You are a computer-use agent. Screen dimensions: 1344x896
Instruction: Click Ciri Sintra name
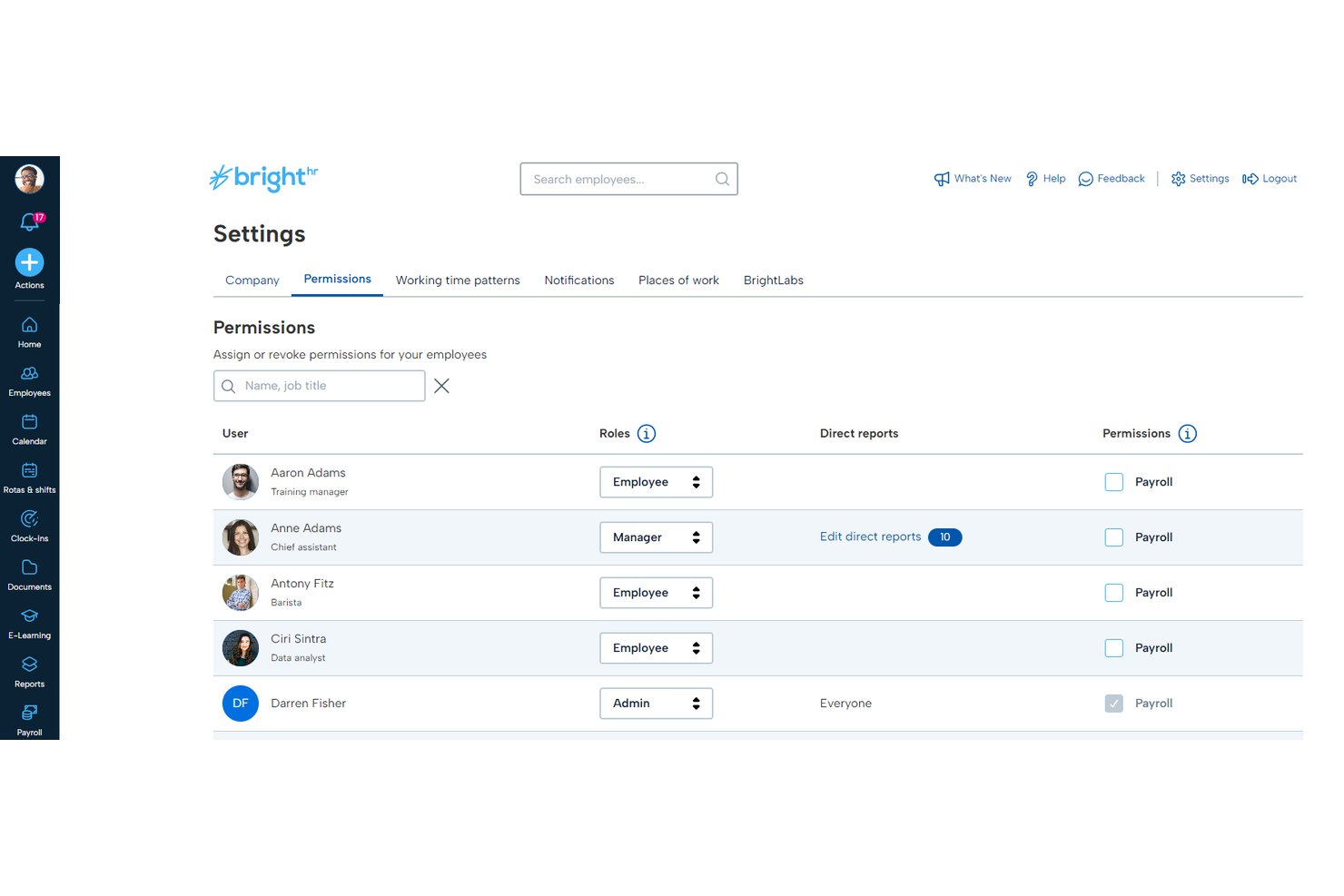pos(298,639)
